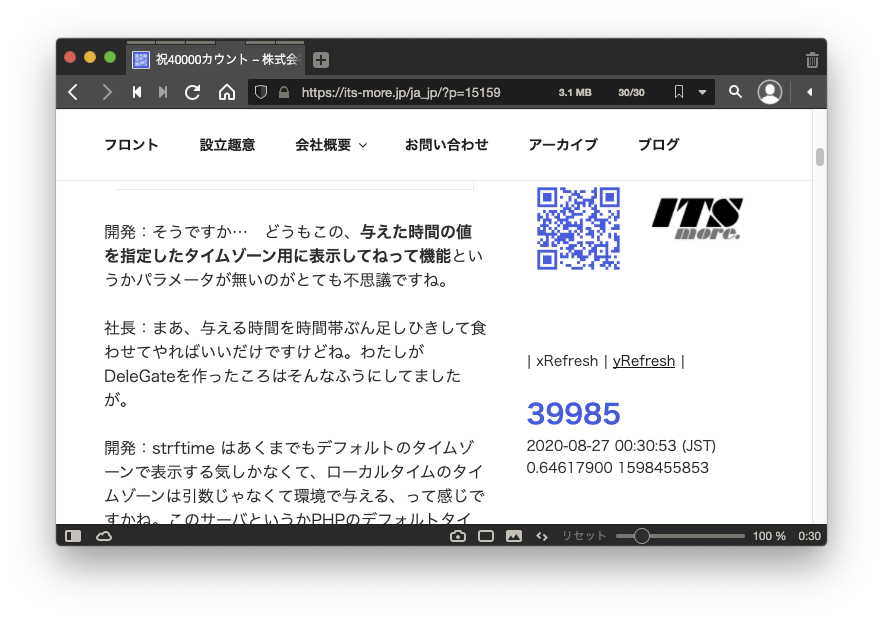The image size is (883, 620).
Task: Open the user profile avatar
Action: tap(770, 92)
